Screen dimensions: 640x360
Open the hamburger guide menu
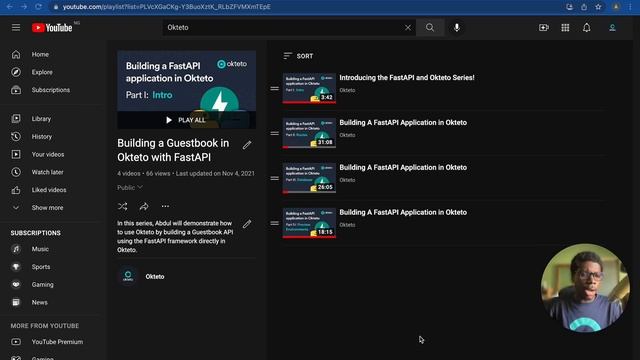16,27
